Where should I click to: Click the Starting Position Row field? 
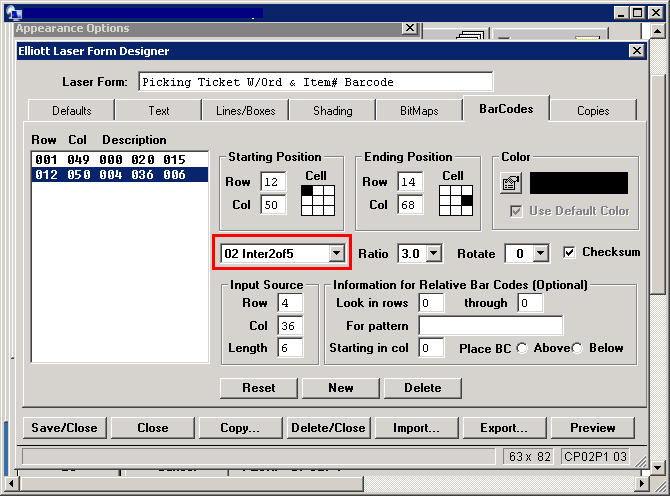[273, 182]
